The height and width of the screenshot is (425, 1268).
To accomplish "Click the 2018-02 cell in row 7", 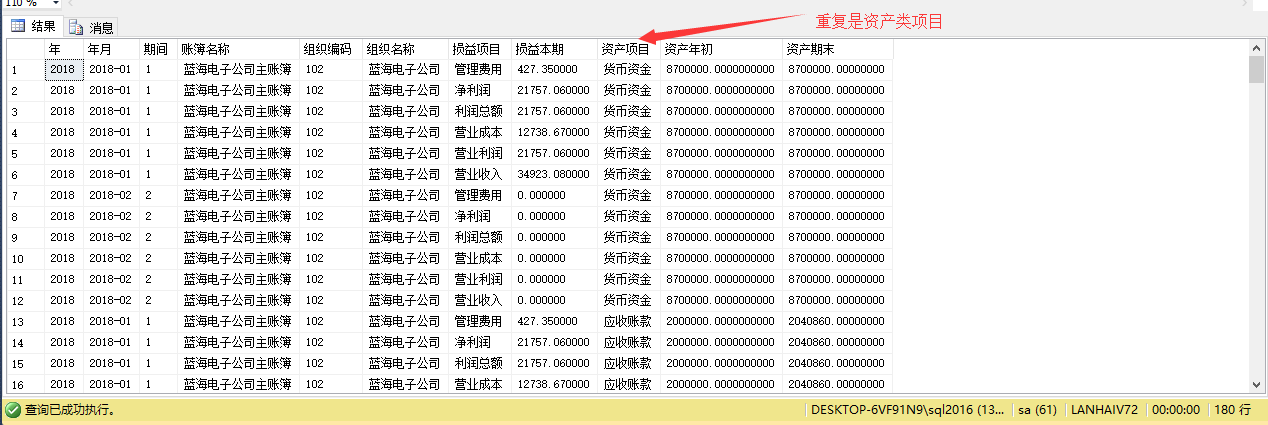I will (112, 195).
